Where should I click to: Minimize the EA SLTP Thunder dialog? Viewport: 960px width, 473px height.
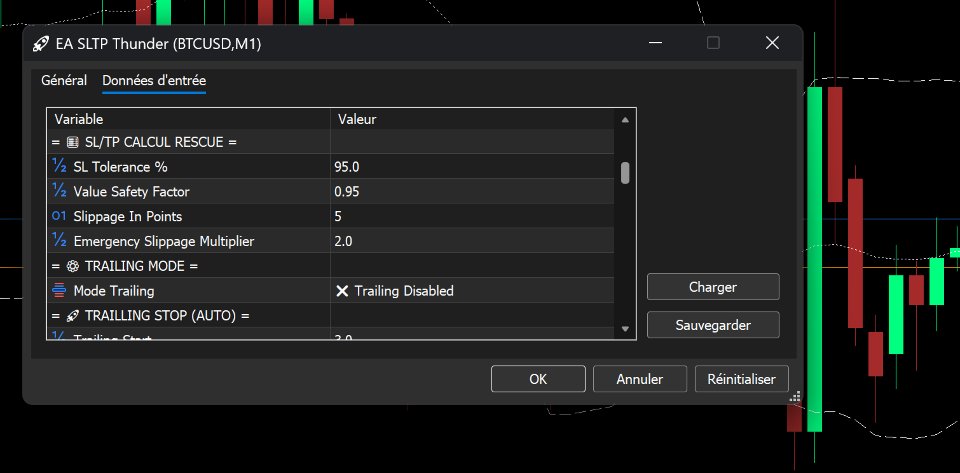click(x=656, y=43)
